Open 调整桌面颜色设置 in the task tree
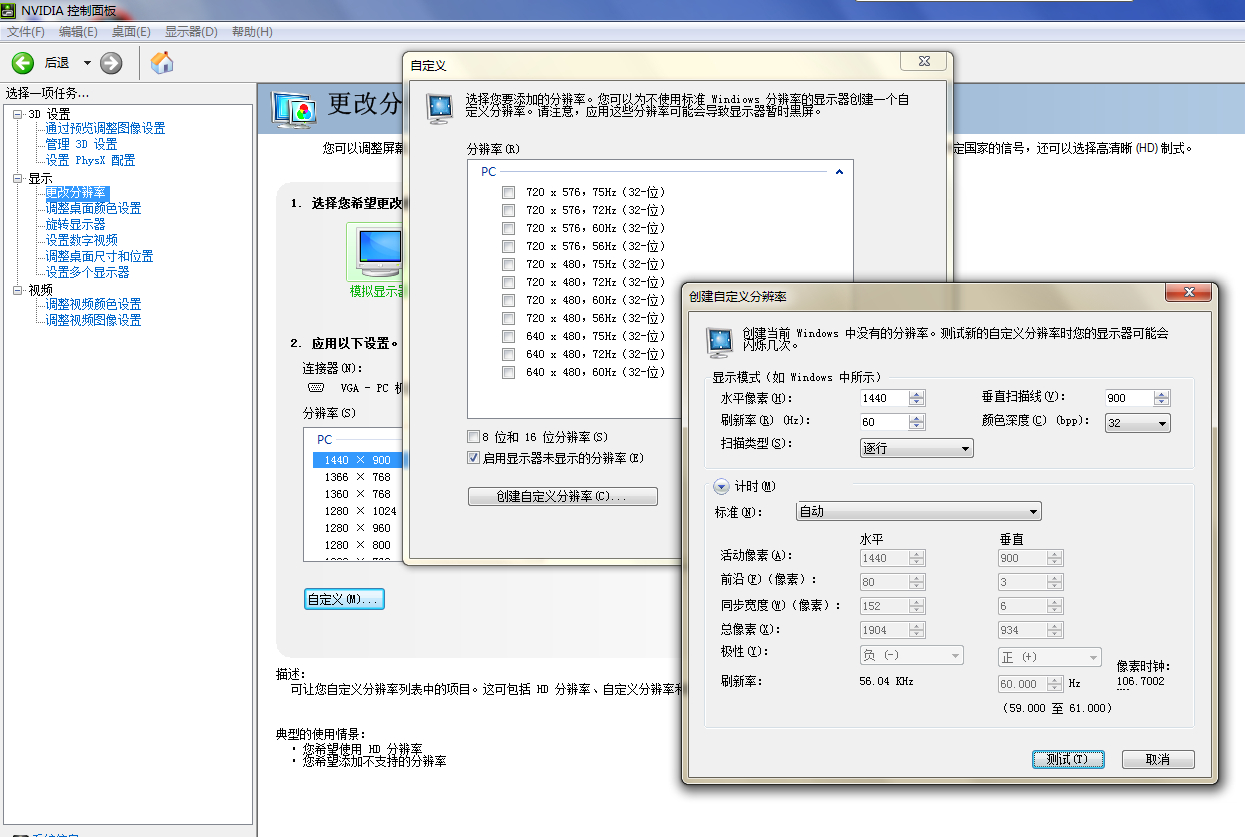 click(x=93, y=208)
